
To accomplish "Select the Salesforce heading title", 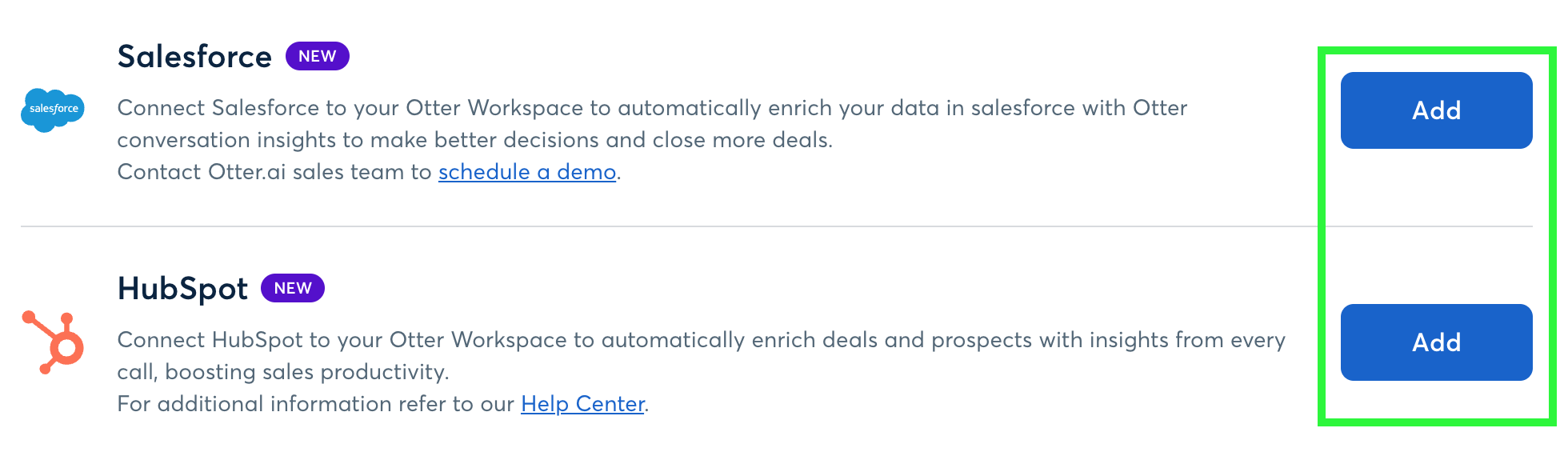I will pos(194,57).
